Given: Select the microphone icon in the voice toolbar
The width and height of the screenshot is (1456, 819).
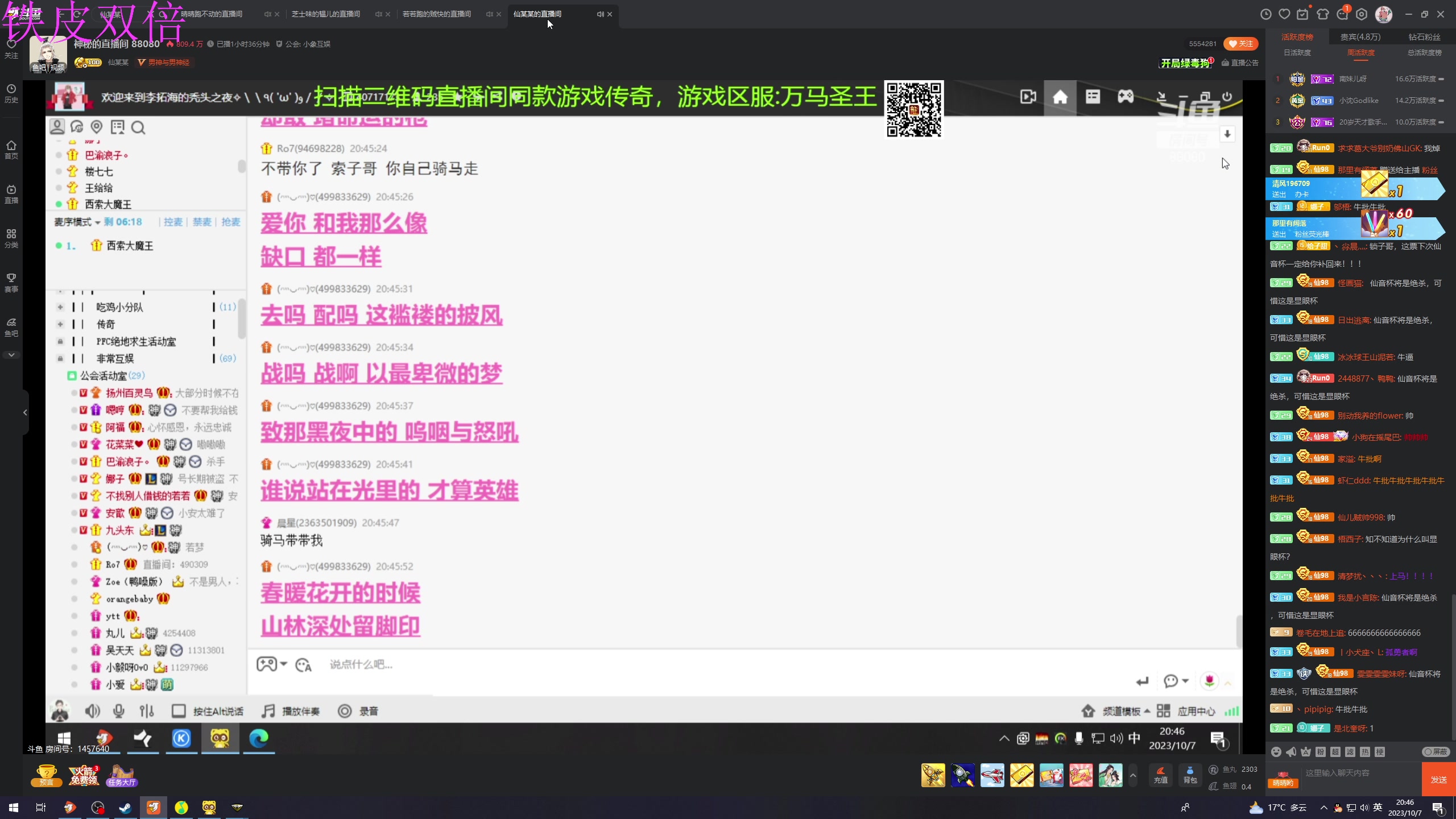Looking at the screenshot, I should [x=118, y=710].
